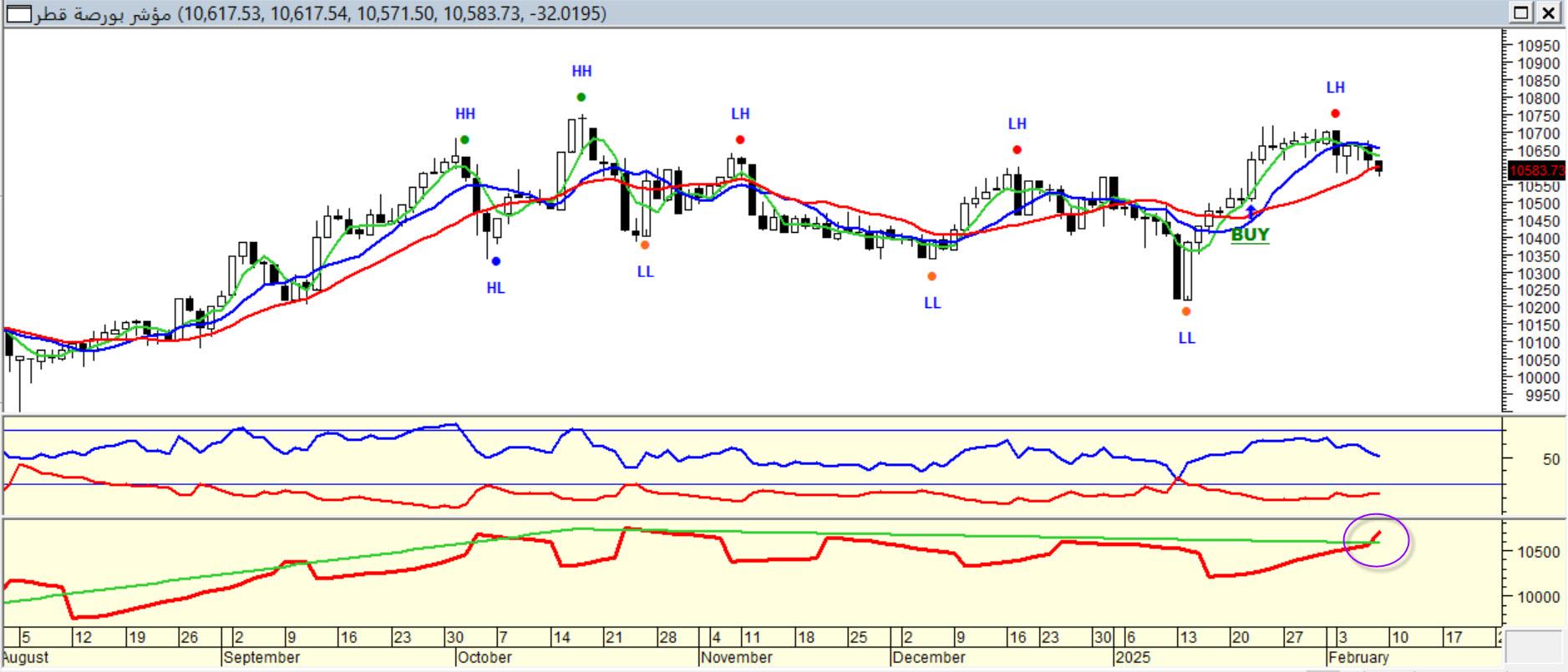Click the November month label
This screenshot has width=1568, height=672.
point(736,658)
